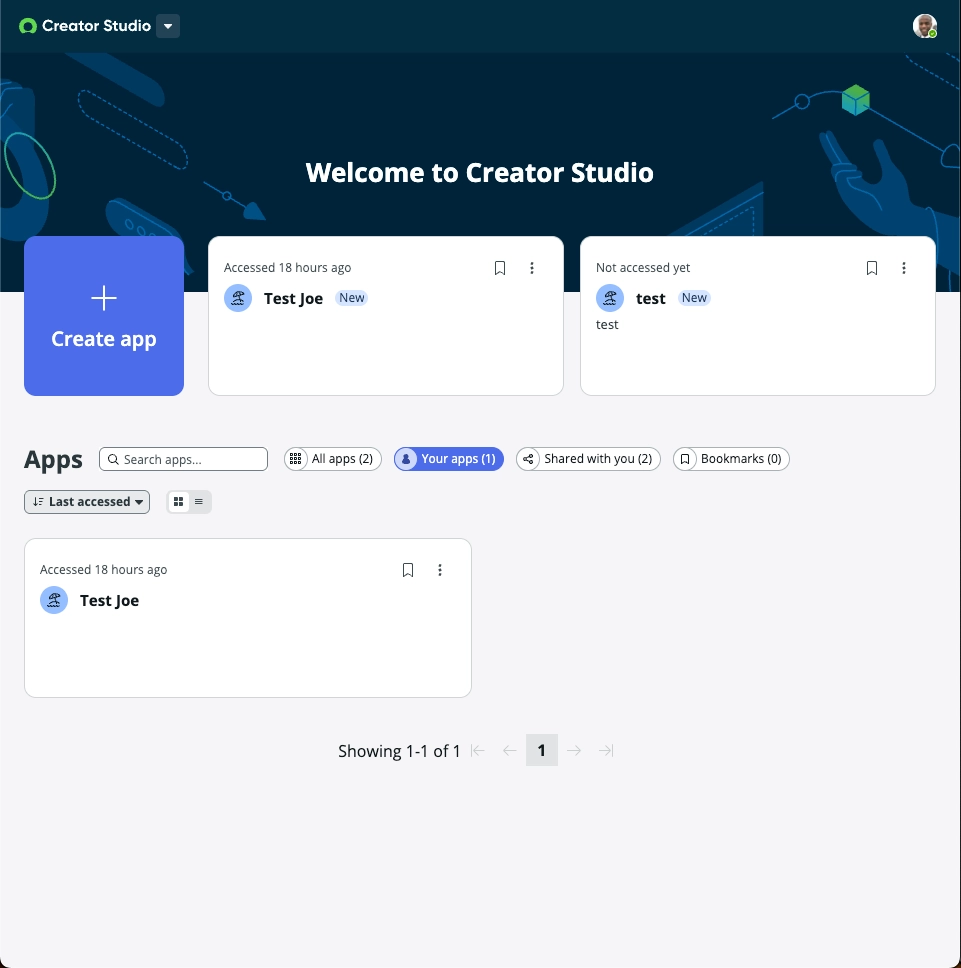Bookmark the 'test' featured app card
961x968 pixels.
click(872, 268)
